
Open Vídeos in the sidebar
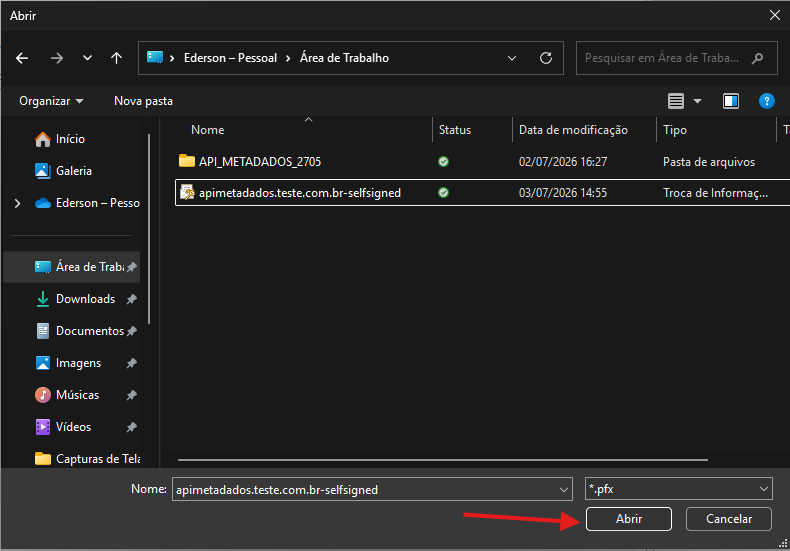coord(73,427)
